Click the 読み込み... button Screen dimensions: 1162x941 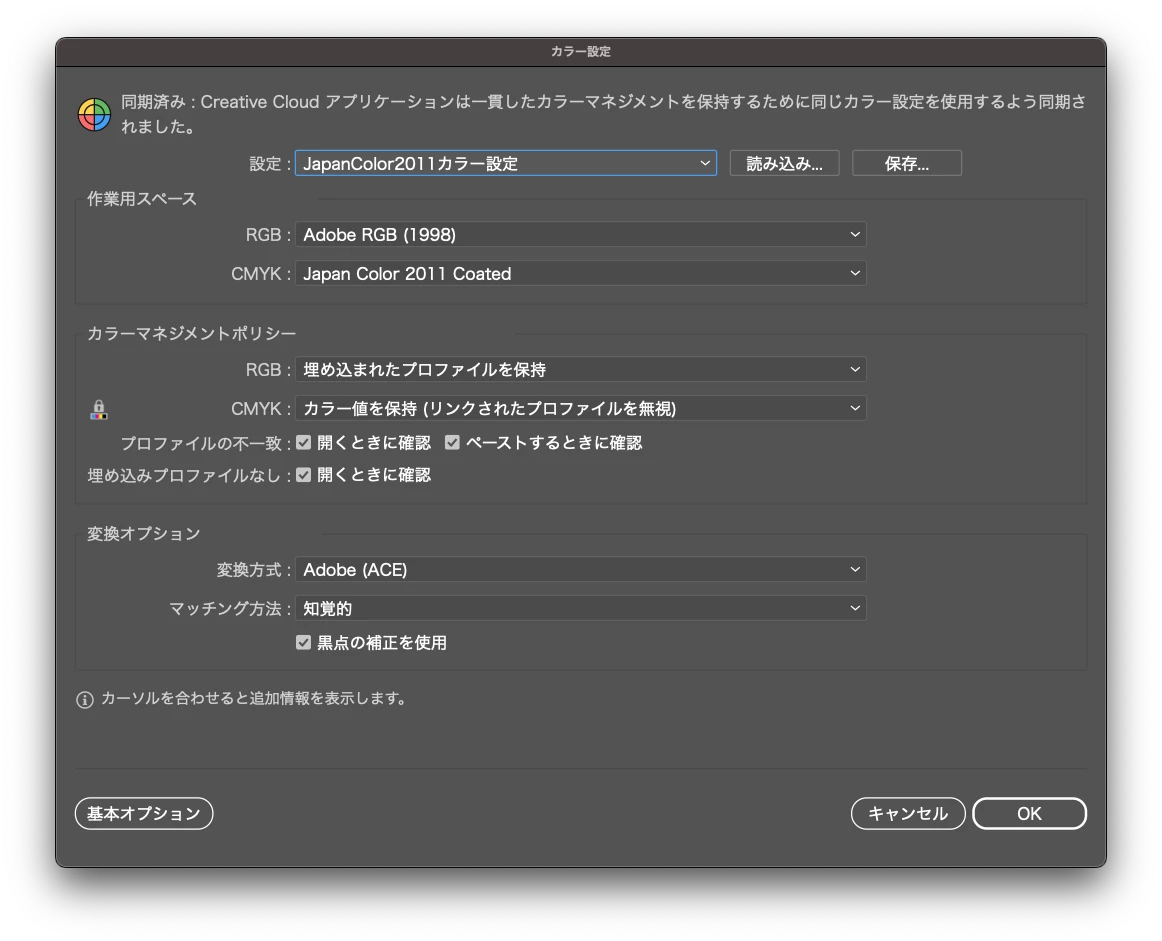point(784,163)
